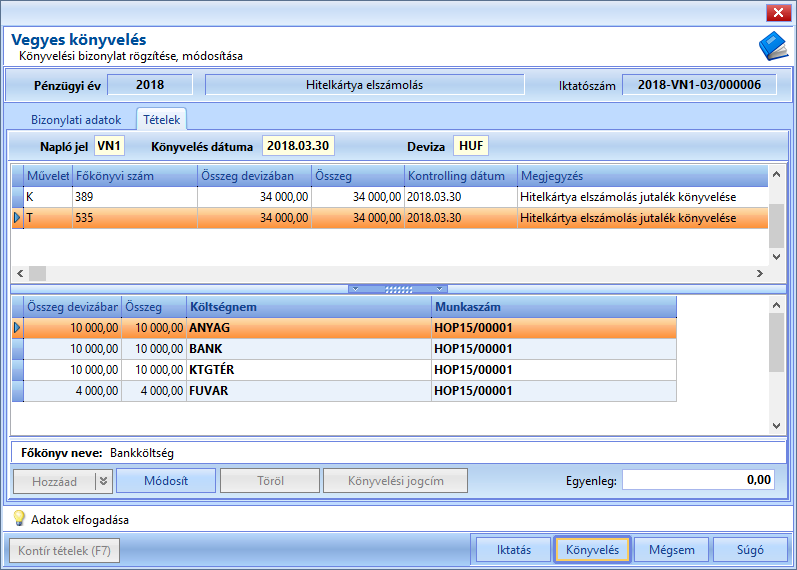Click the horizontal scrollbar thumb in upper table
The image size is (797, 570).
pos(37,274)
